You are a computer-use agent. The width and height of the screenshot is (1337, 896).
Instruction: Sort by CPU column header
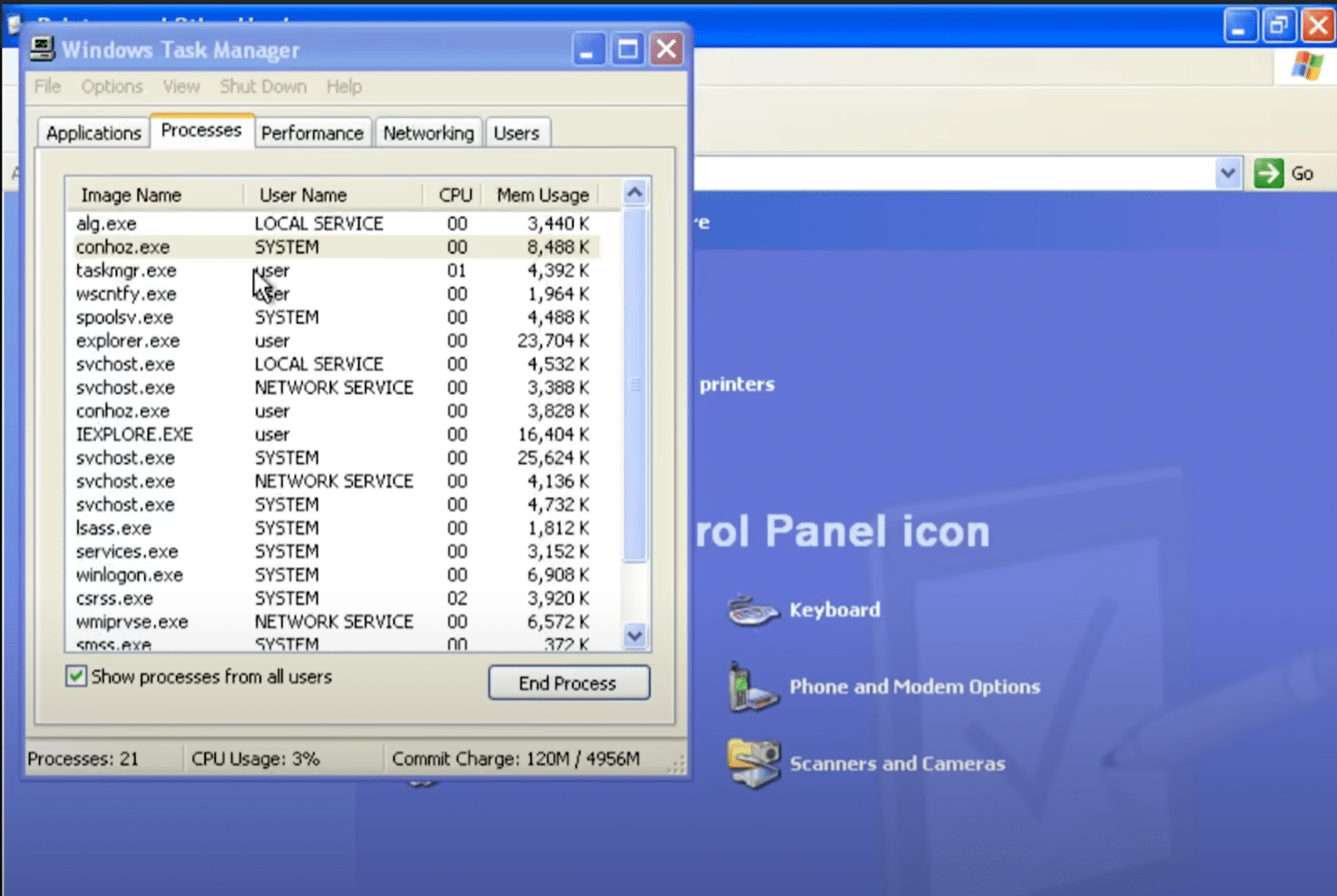454,194
